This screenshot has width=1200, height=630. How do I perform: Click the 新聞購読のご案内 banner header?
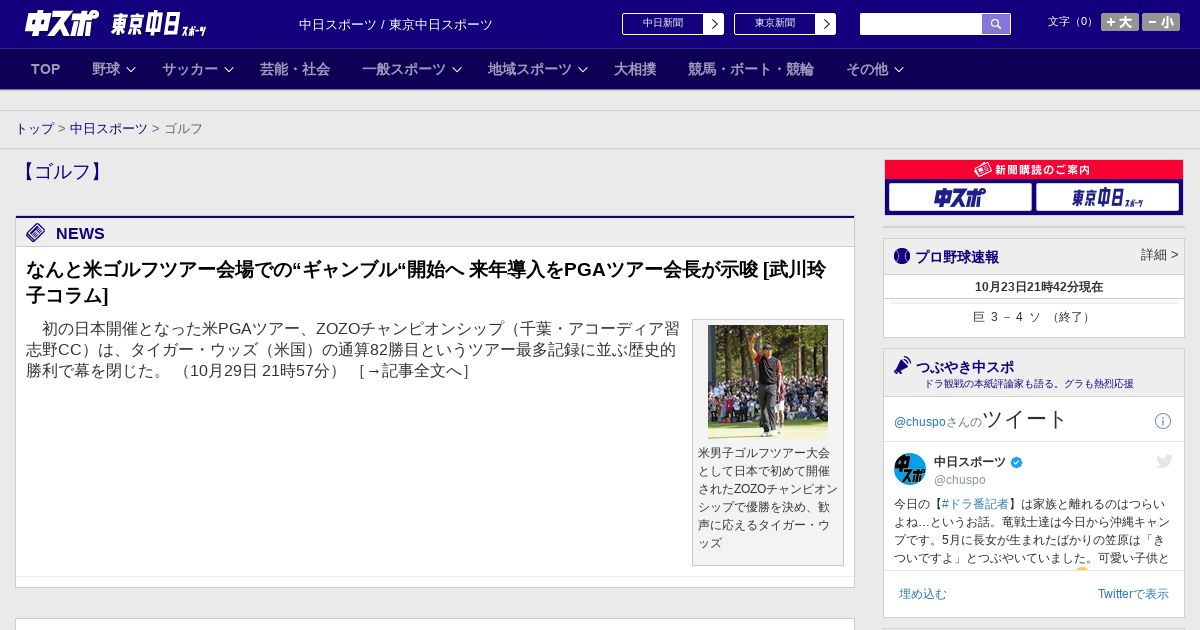click(x=1034, y=170)
